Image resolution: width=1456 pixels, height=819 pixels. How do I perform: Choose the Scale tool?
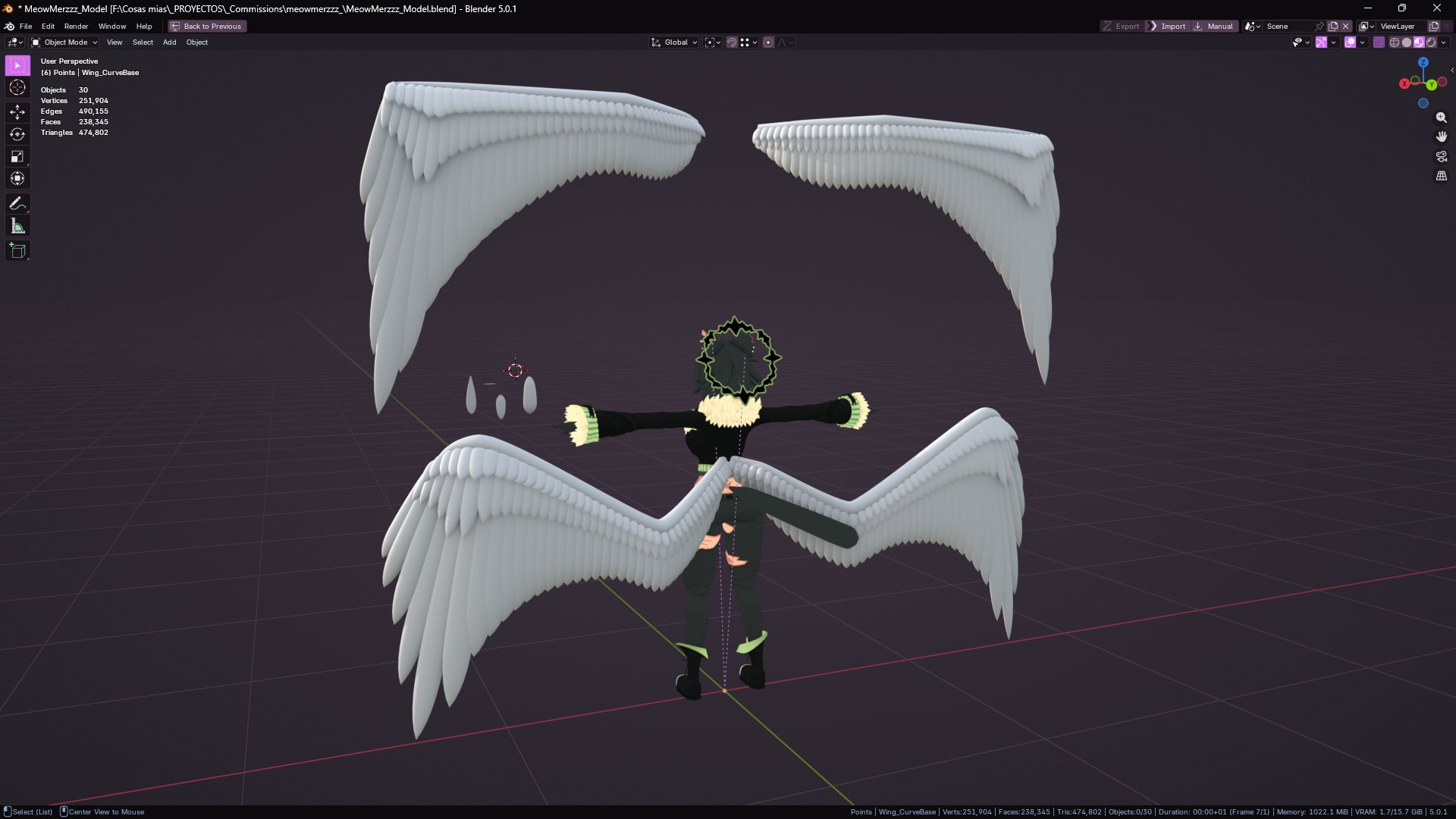[x=17, y=157]
